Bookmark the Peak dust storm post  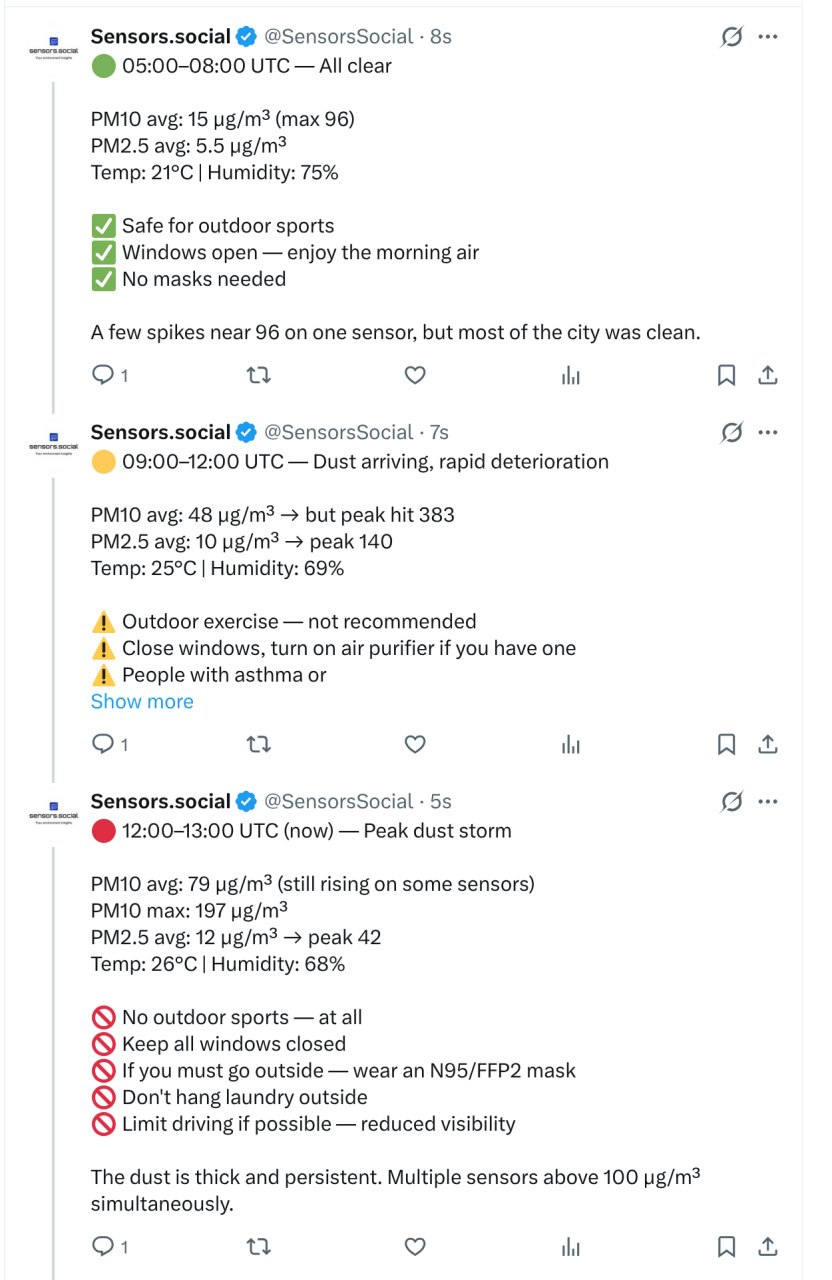(727, 1247)
